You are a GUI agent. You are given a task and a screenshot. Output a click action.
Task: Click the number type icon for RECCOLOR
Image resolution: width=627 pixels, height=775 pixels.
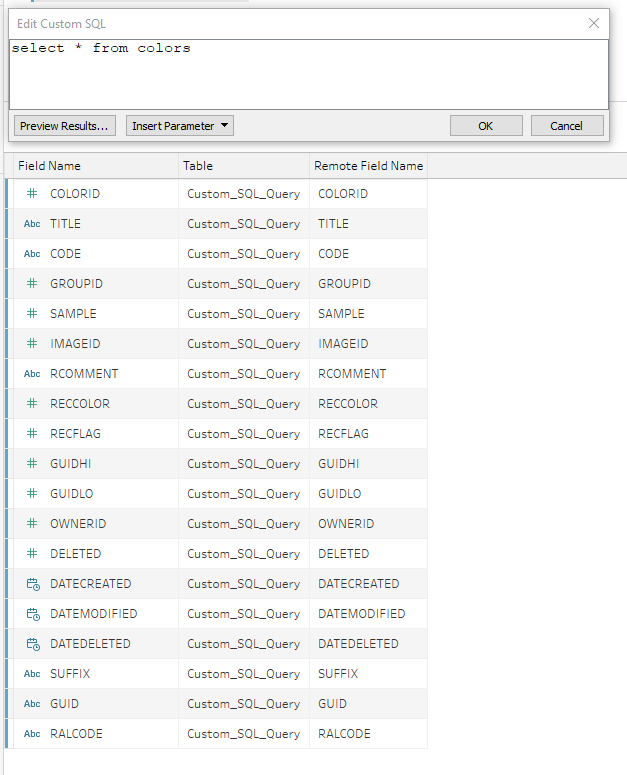[32, 403]
